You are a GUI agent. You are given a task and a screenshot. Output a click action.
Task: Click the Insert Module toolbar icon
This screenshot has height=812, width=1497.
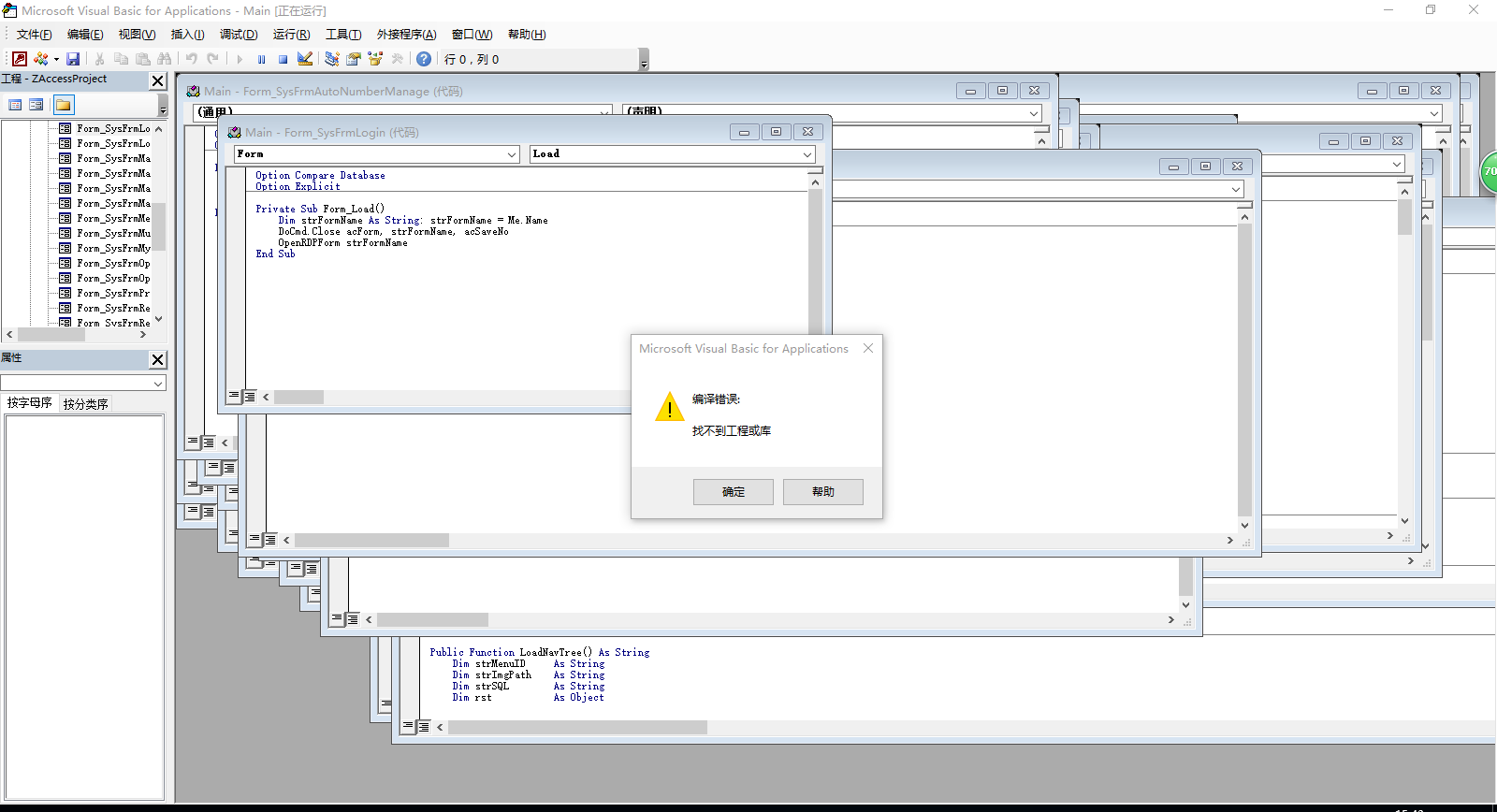(x=41, y=59)
